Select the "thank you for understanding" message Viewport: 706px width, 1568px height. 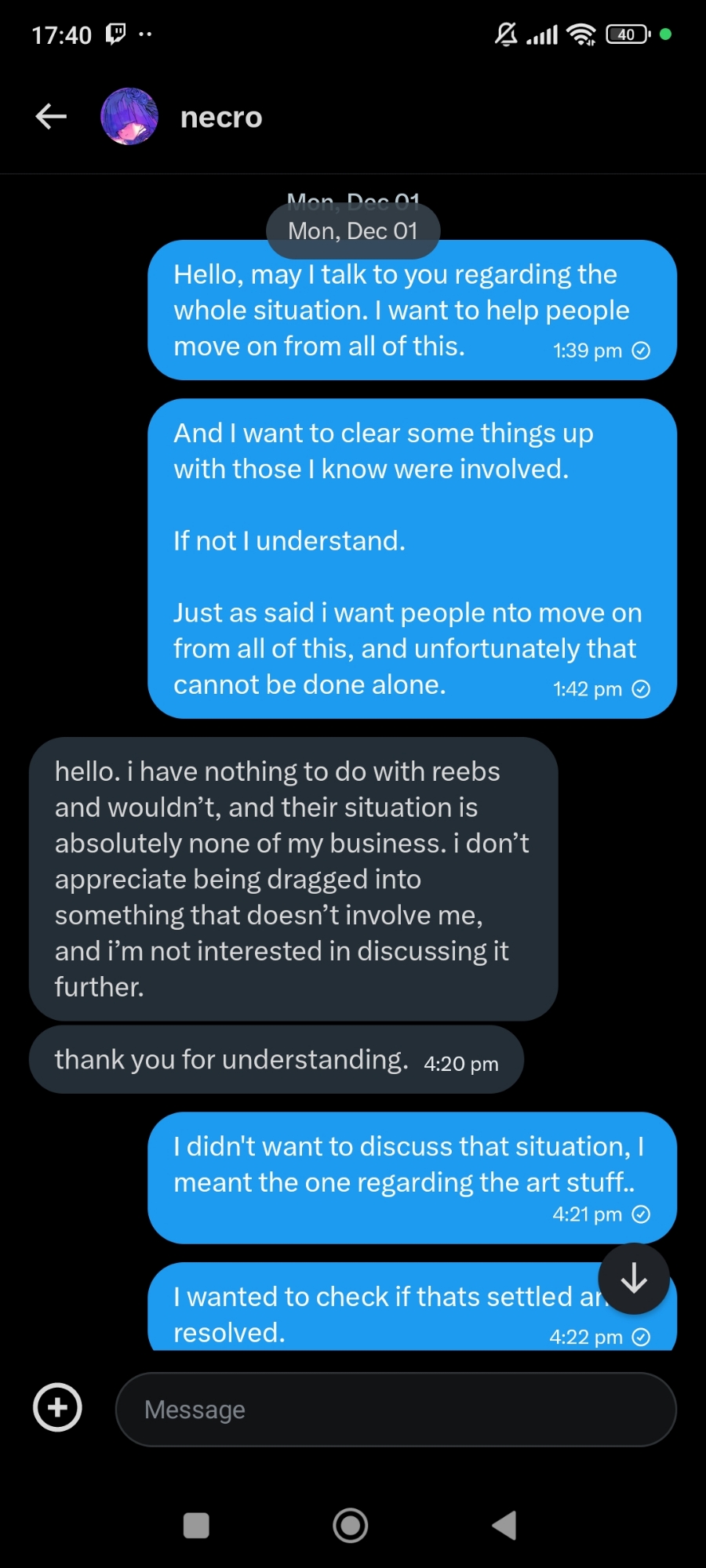click(276, 1060)
